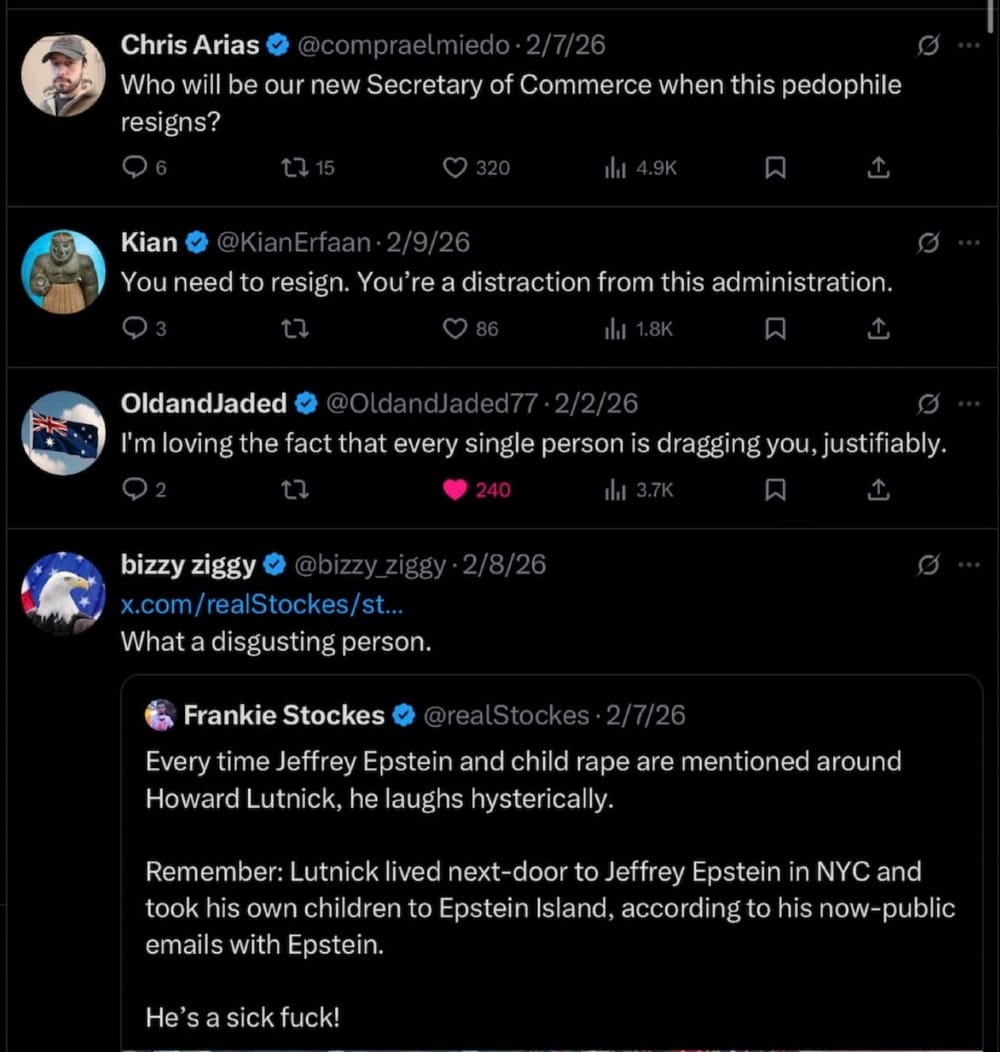This screenshot has height=1052, width=1000.
Task: Open Chris Arias's profile picture
Action: click(x=63, y=75)
